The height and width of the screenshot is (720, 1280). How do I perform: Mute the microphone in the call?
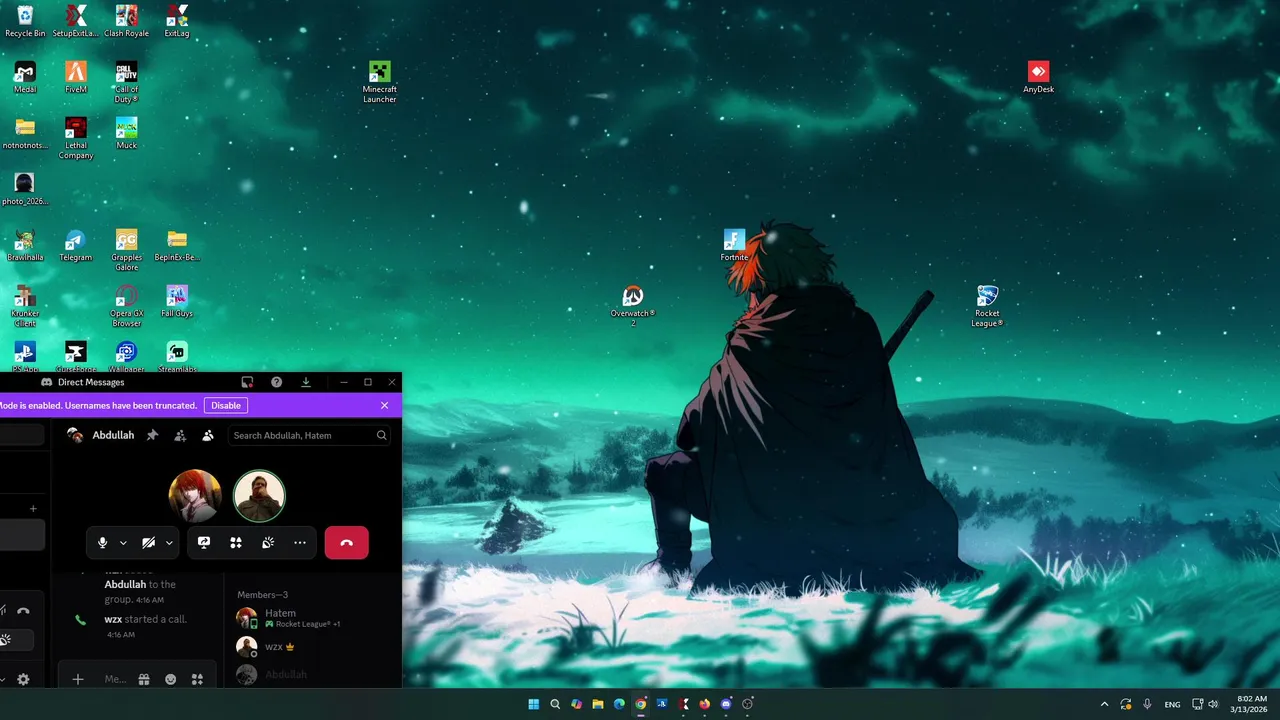tap(102, 542)
